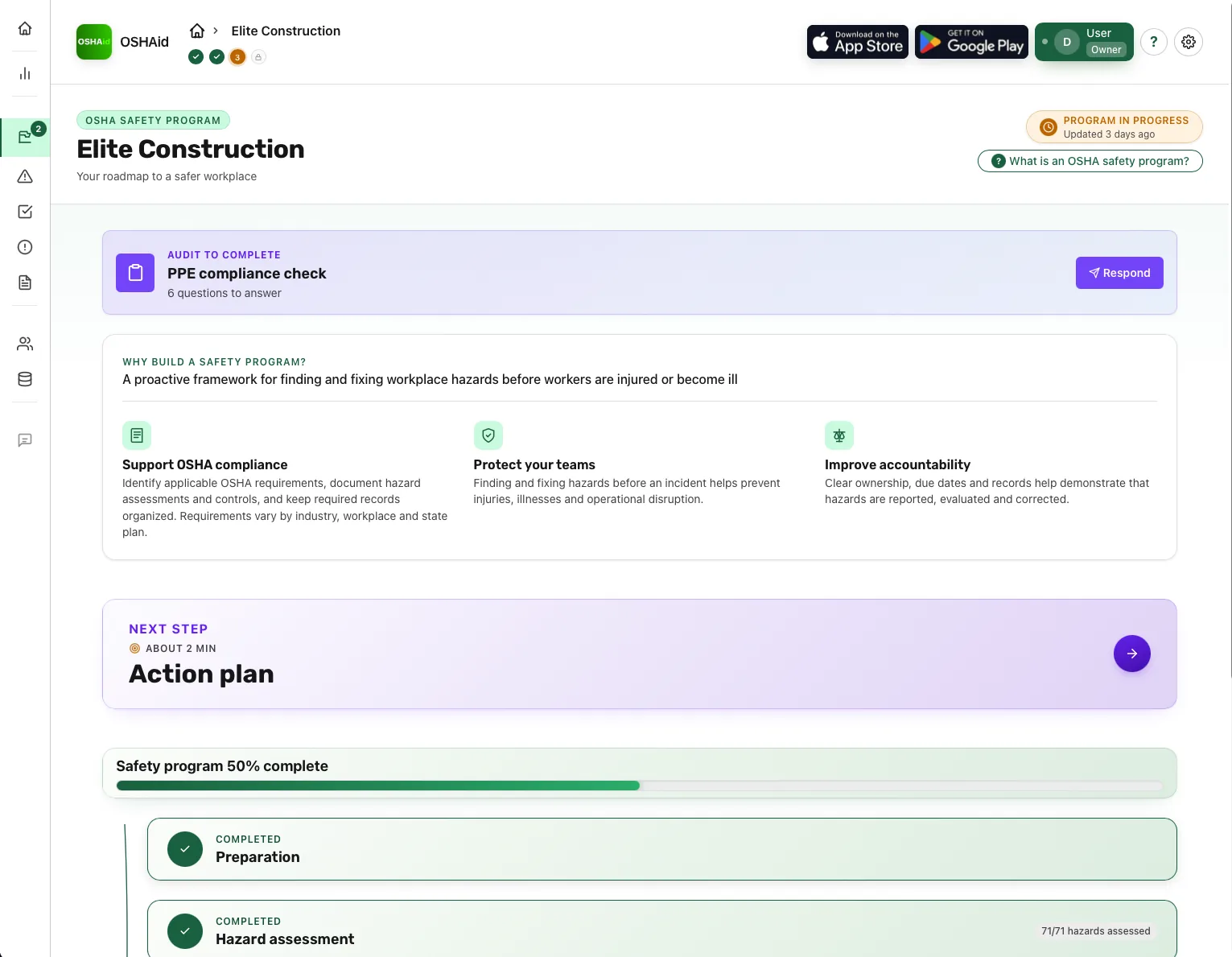This screenshot has width=1232, height=957.
Task: Expand the completed Hazard assessment step
Action: pos(661,930)
